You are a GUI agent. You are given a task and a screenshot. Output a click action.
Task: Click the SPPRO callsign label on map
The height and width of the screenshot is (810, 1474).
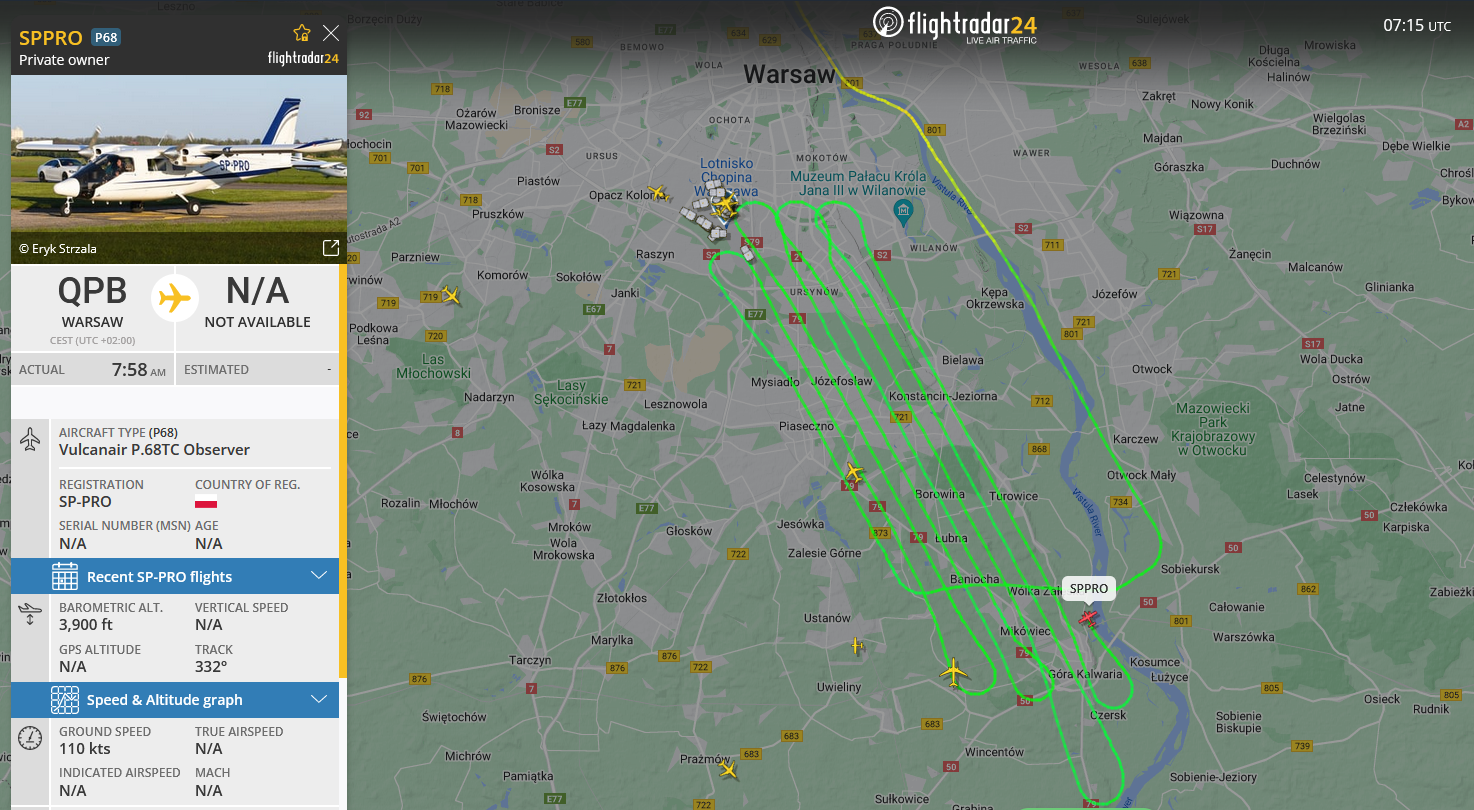[x=1089, y=589]
